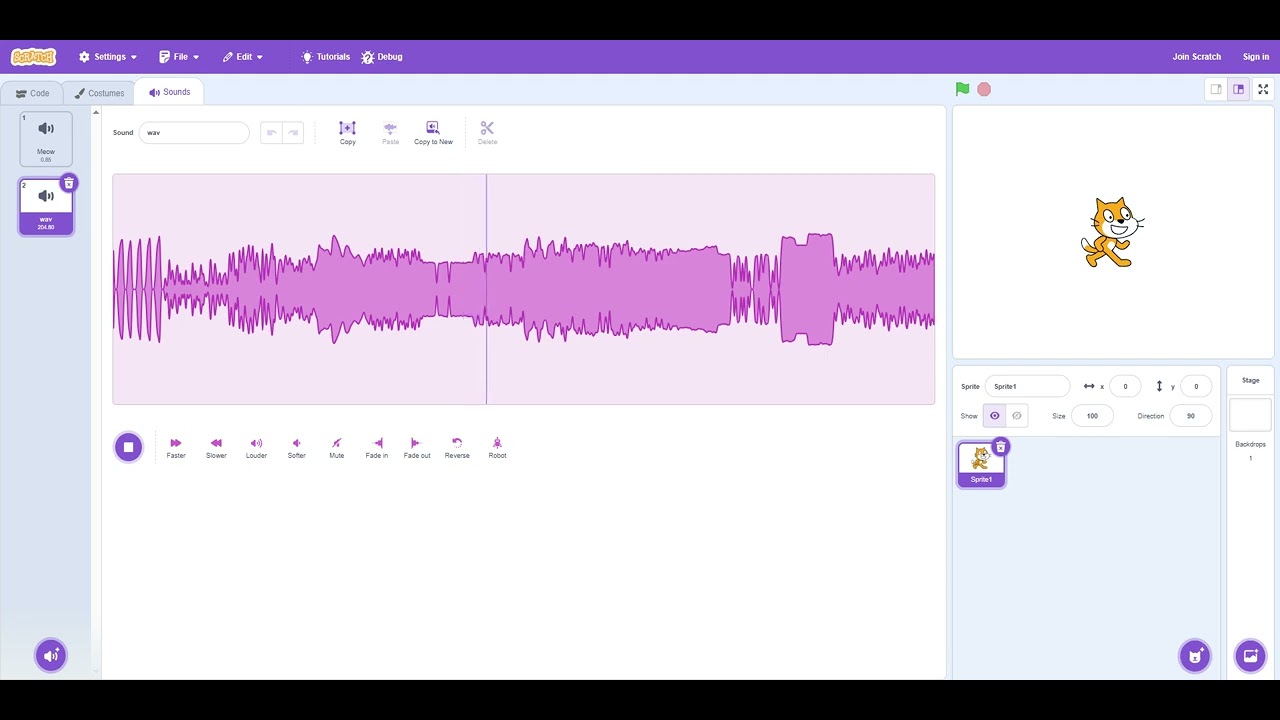1280x720 pixels.
Task: Delete the wav sound via trash icon
Action: point(68,183)
